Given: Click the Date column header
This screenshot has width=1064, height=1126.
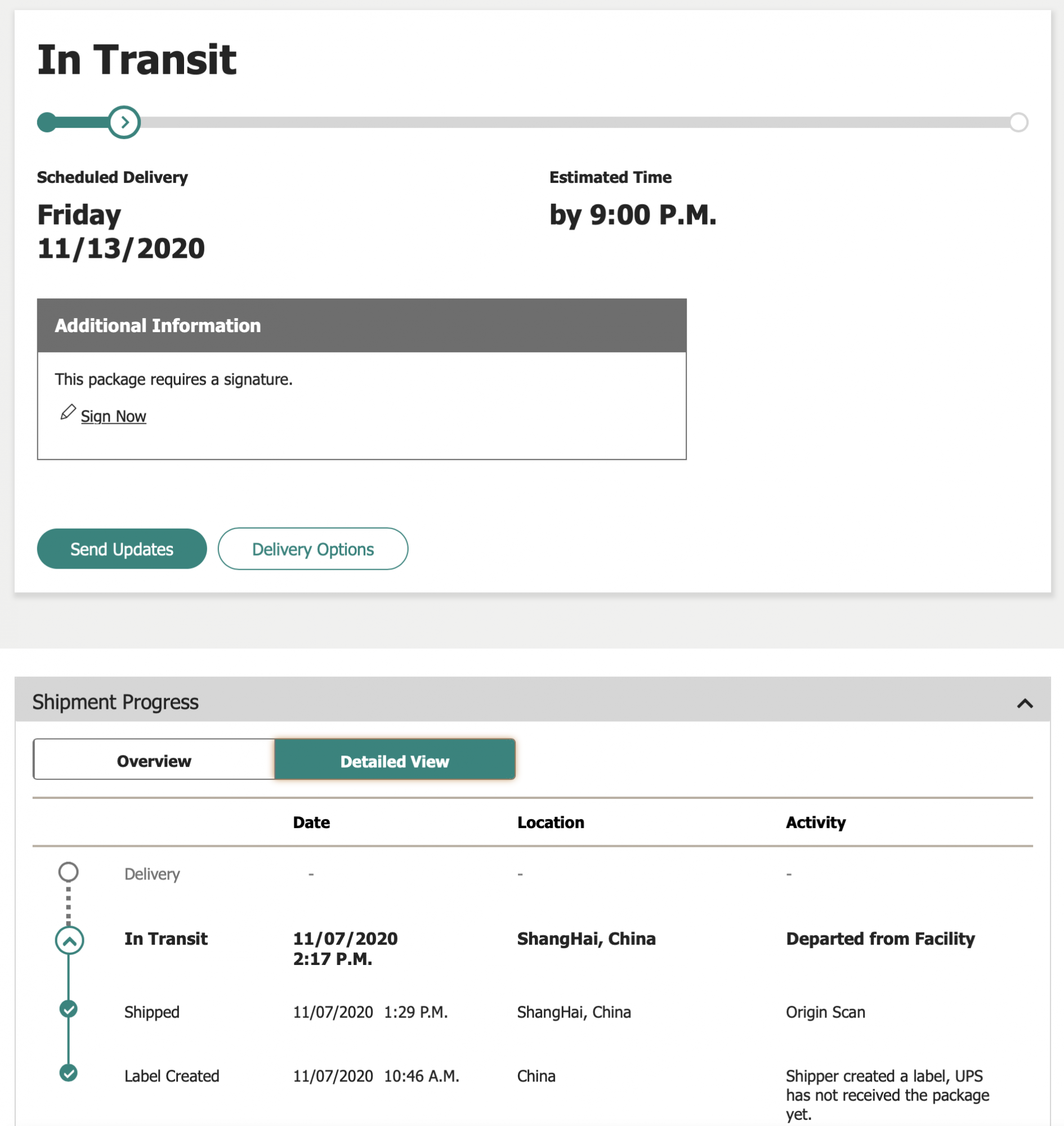Looking at the screenshot, I should 311,823.
